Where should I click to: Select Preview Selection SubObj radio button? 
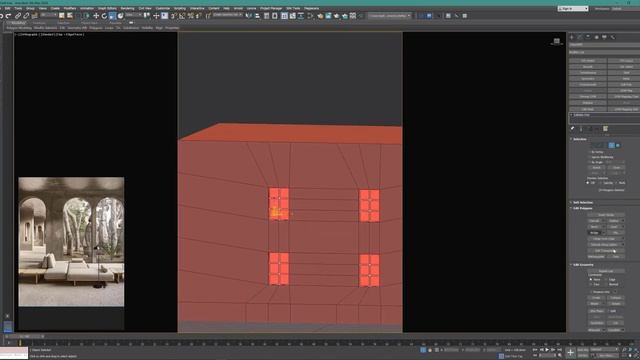click(x=601, y=183)
